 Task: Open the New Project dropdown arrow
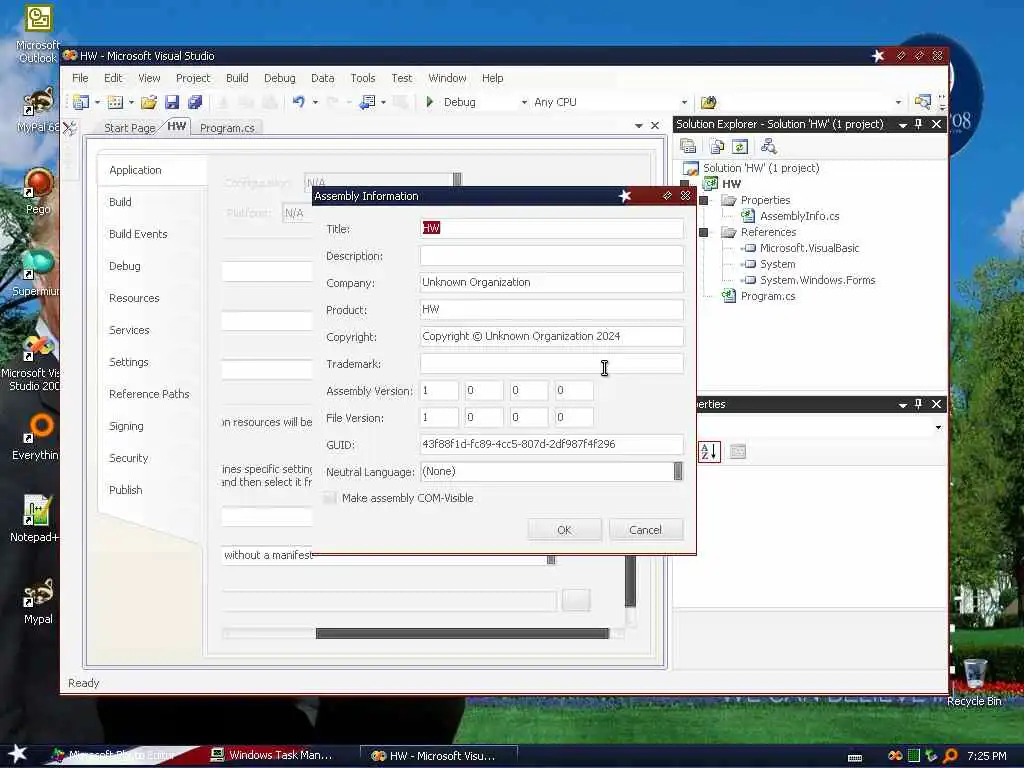tap(97, 103)
